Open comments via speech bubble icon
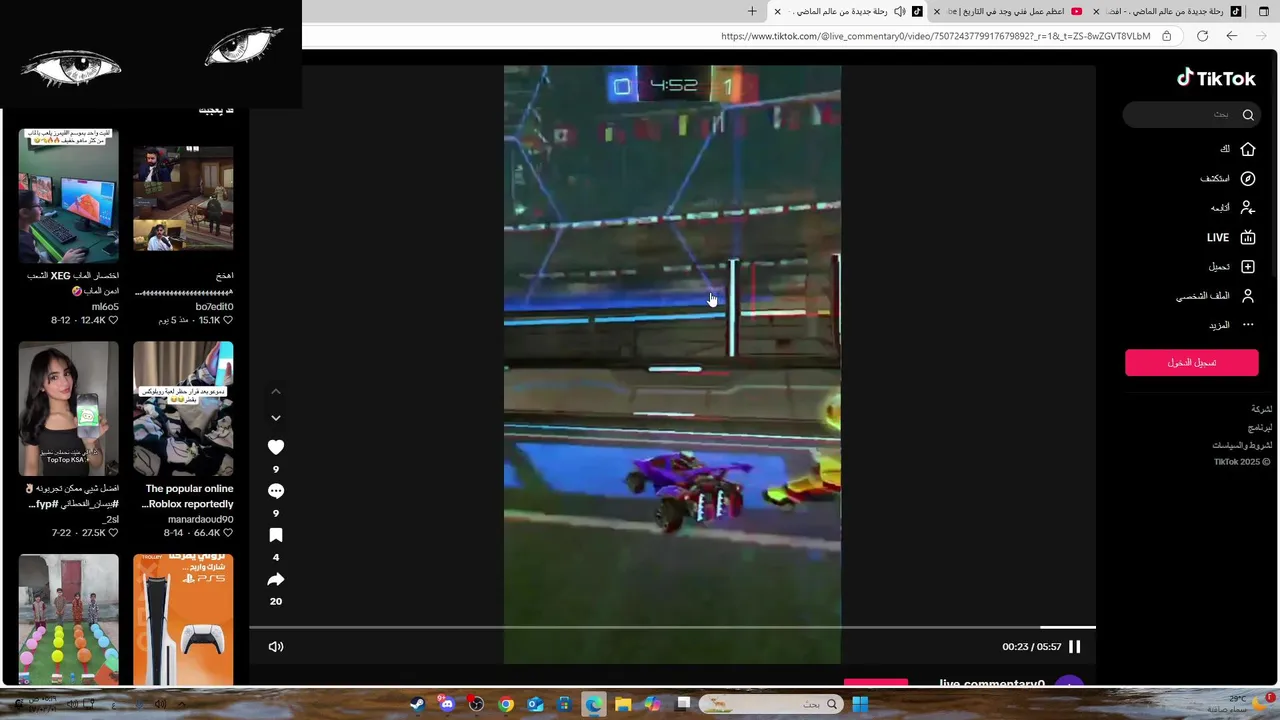Viewport: 1280px width, 720px height. pyautogui.click(x=276, y=491)
